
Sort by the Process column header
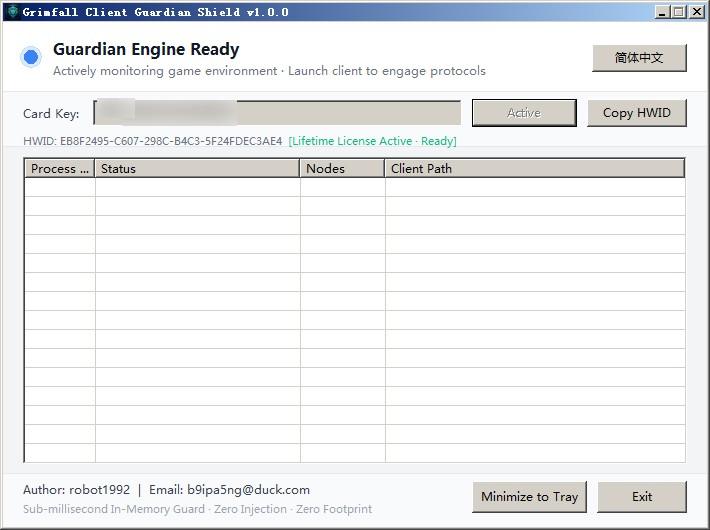point(59,169)
